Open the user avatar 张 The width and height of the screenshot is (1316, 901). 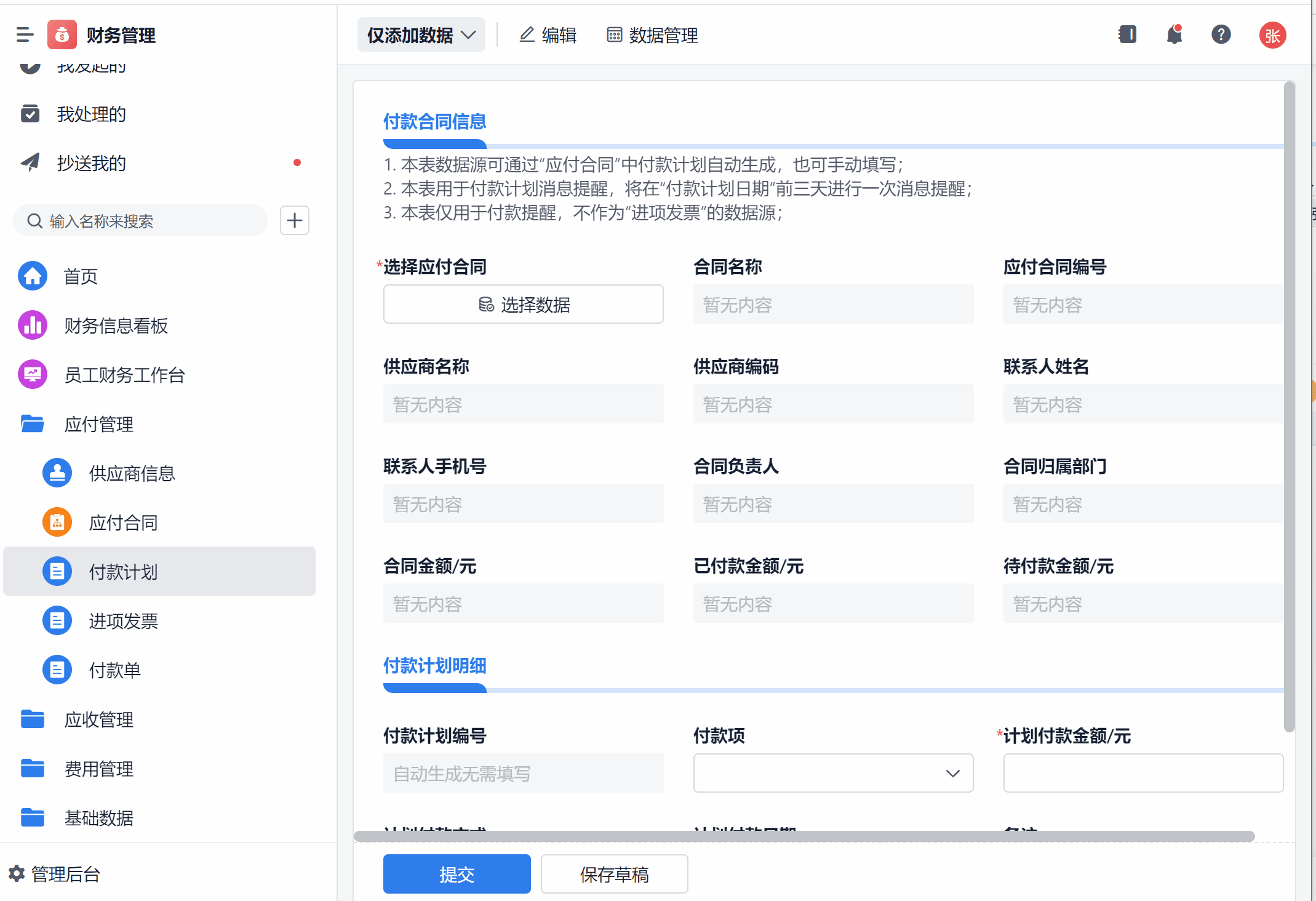[1272, 35]
